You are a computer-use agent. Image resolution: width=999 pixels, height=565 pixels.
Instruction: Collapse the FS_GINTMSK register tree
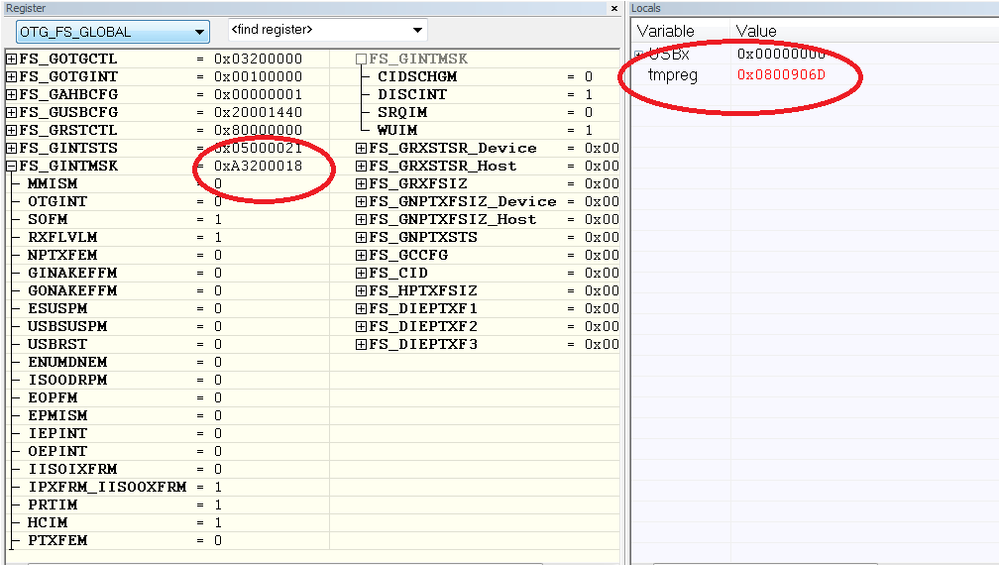pyautogui.click(x=11, y=166)
